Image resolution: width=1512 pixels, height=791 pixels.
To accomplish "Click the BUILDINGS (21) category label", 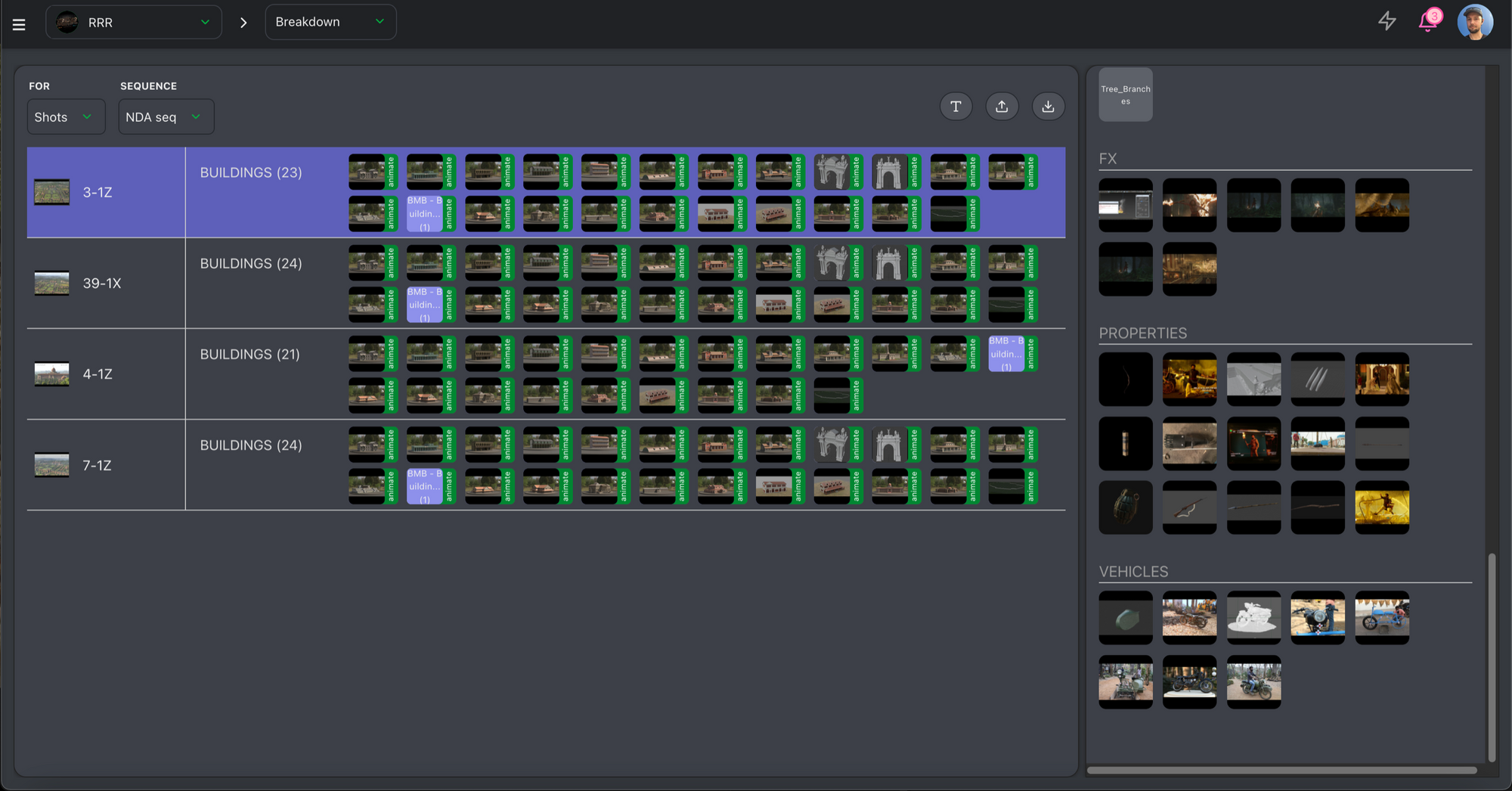I will point(249,355).
